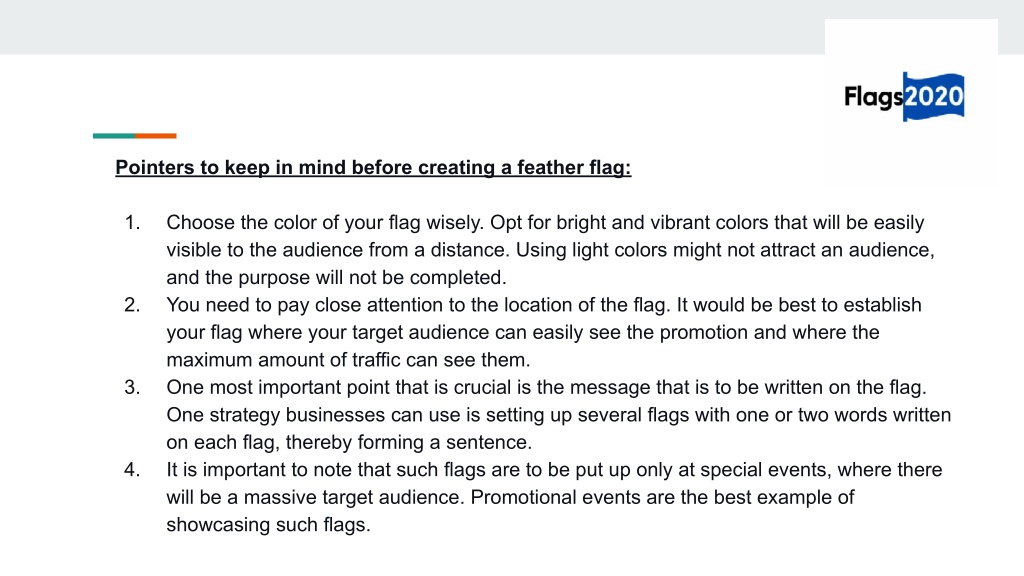Click the line starting 'One strategy businesses can use'
The width and height of the screenshot is (1024, 576).
point(559,415)
